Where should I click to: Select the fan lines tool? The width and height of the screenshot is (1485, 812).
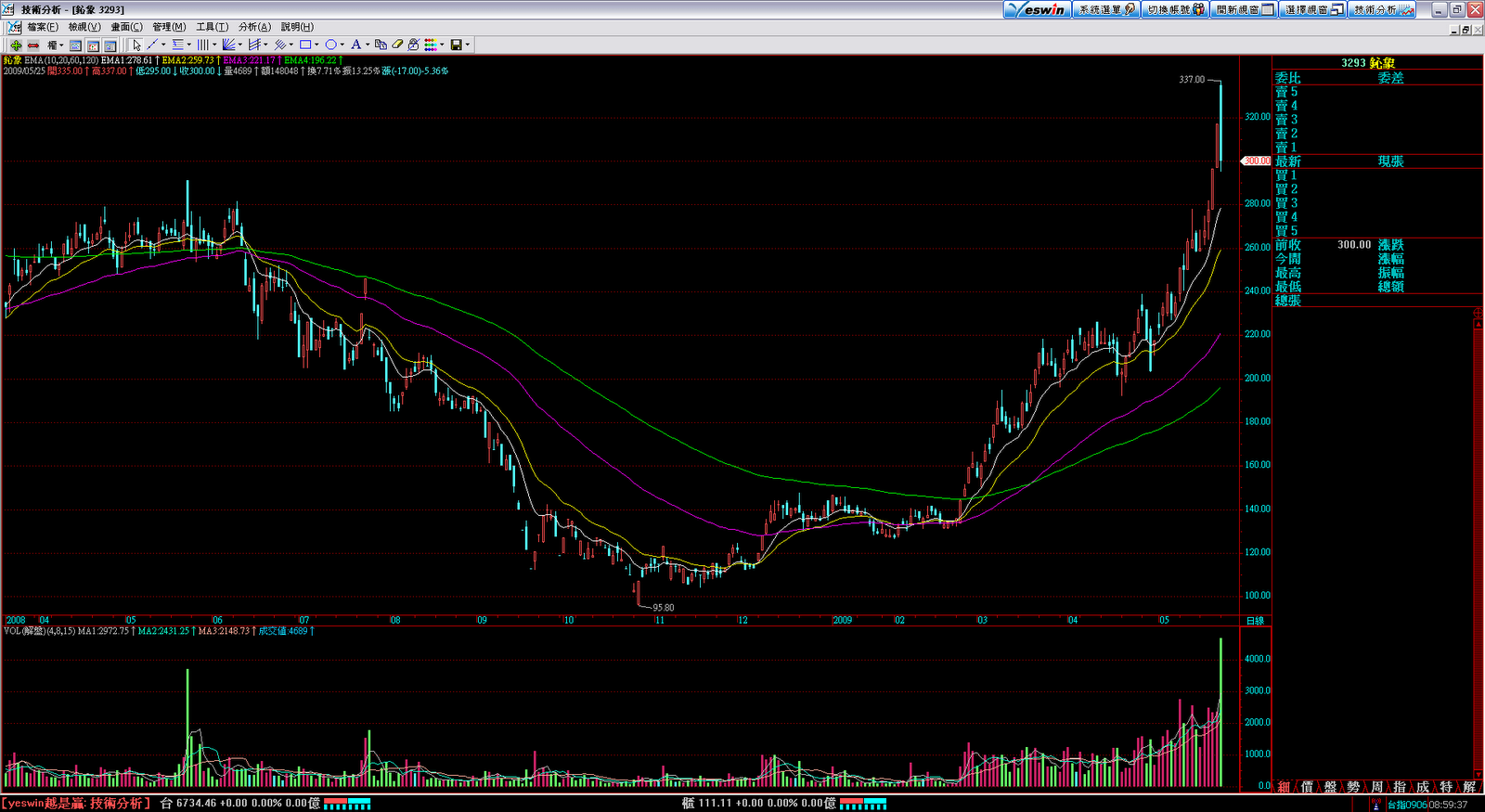tap(229, 45)
